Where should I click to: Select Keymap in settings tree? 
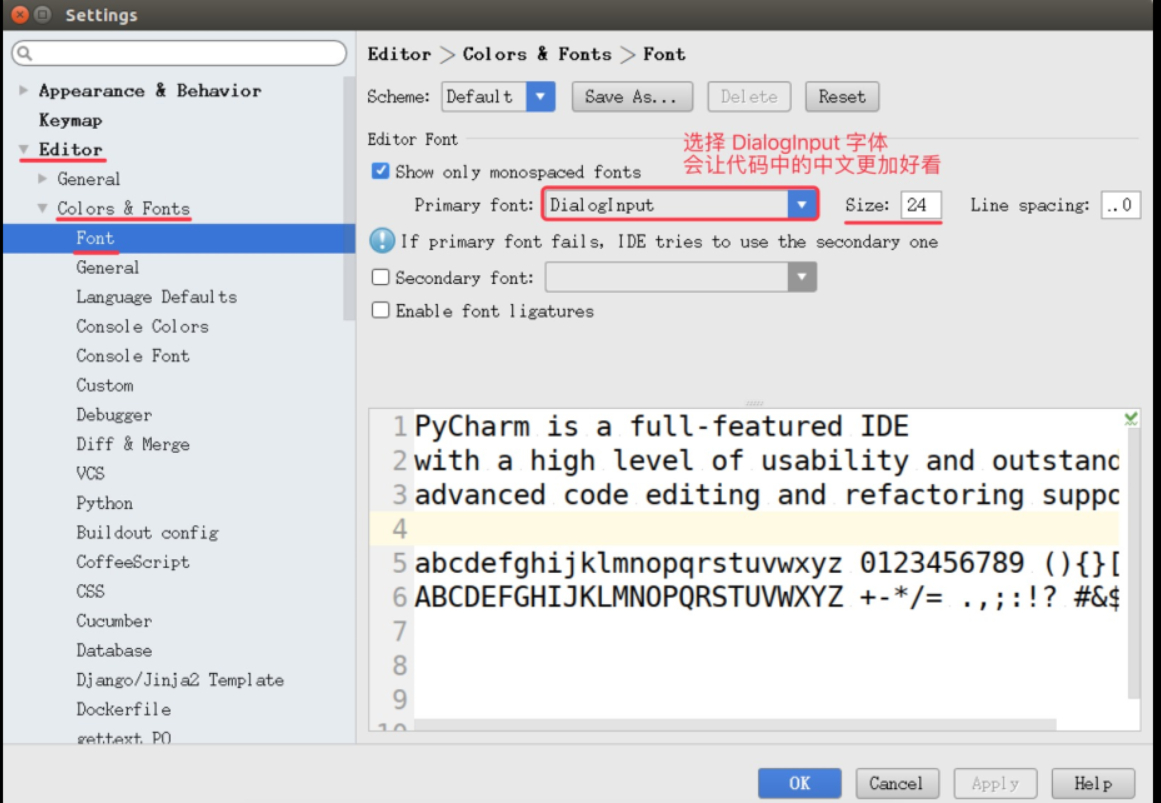[70, 120]
